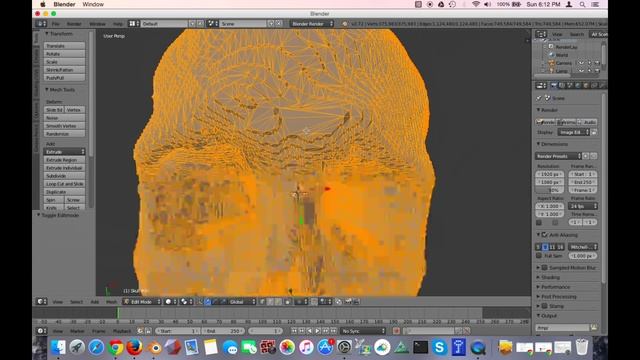This screenshot has width=640, height=360.
Task: Select the World properties tab icon
Action: coord(578,85)
